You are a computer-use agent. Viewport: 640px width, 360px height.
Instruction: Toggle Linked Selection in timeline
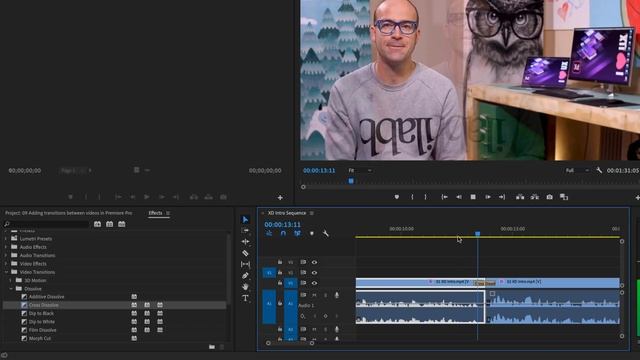click(x=297, y=233)
